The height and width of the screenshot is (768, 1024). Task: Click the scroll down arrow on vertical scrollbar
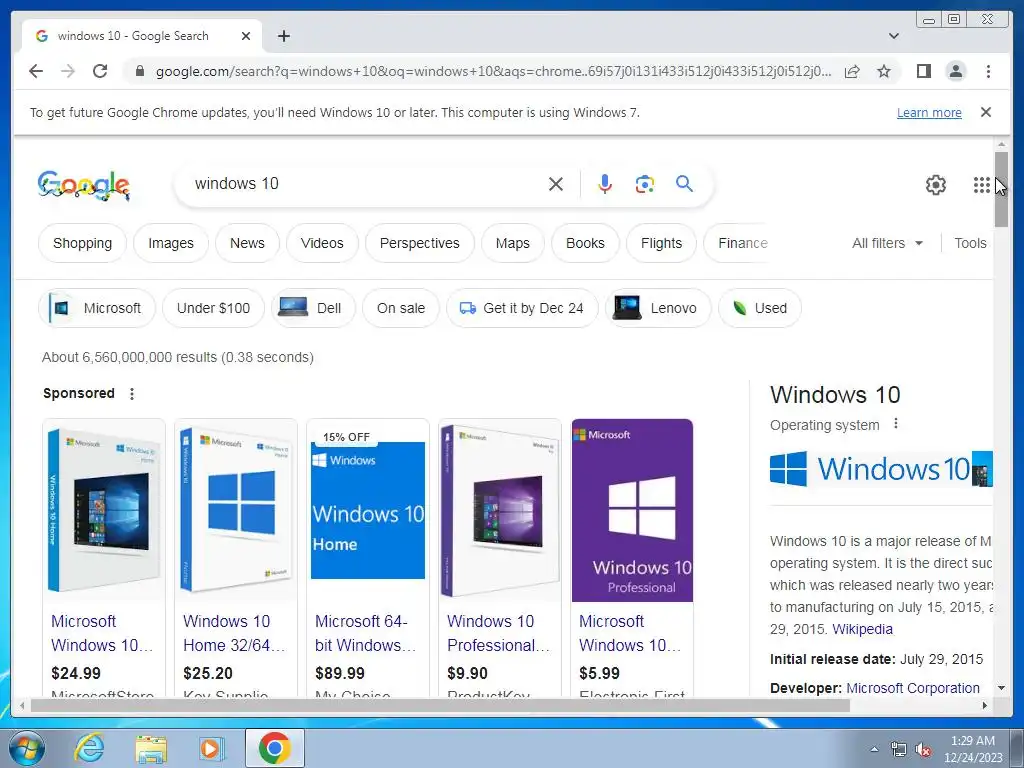pos(1001,688)
